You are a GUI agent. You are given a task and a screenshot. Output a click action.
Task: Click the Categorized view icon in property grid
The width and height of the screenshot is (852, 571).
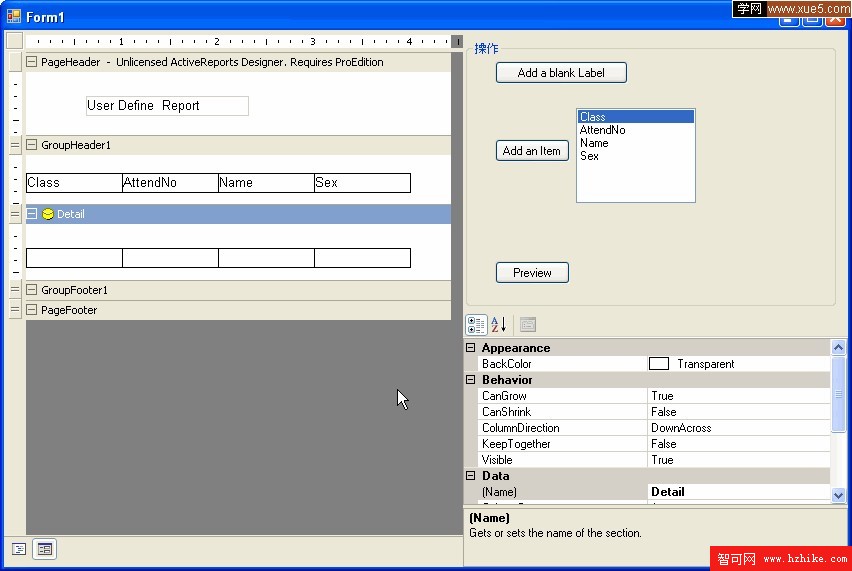(x=476, y=325)
